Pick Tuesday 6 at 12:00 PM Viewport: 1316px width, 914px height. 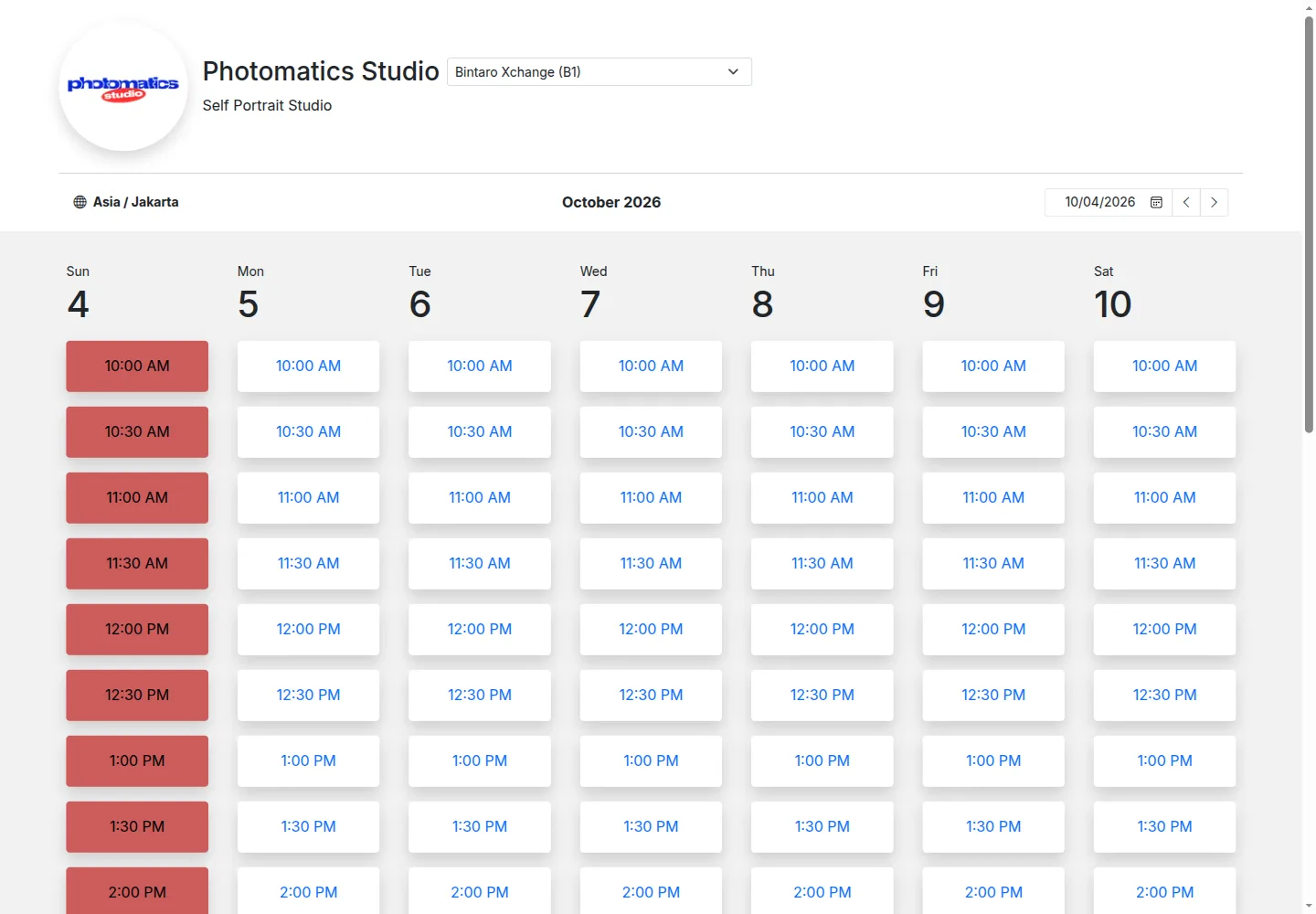pos(480,630)
